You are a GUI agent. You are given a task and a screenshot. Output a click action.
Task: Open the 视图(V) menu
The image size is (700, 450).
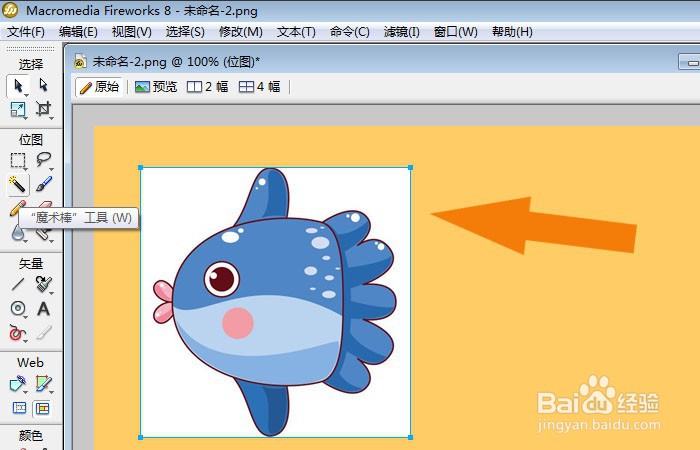132,32
